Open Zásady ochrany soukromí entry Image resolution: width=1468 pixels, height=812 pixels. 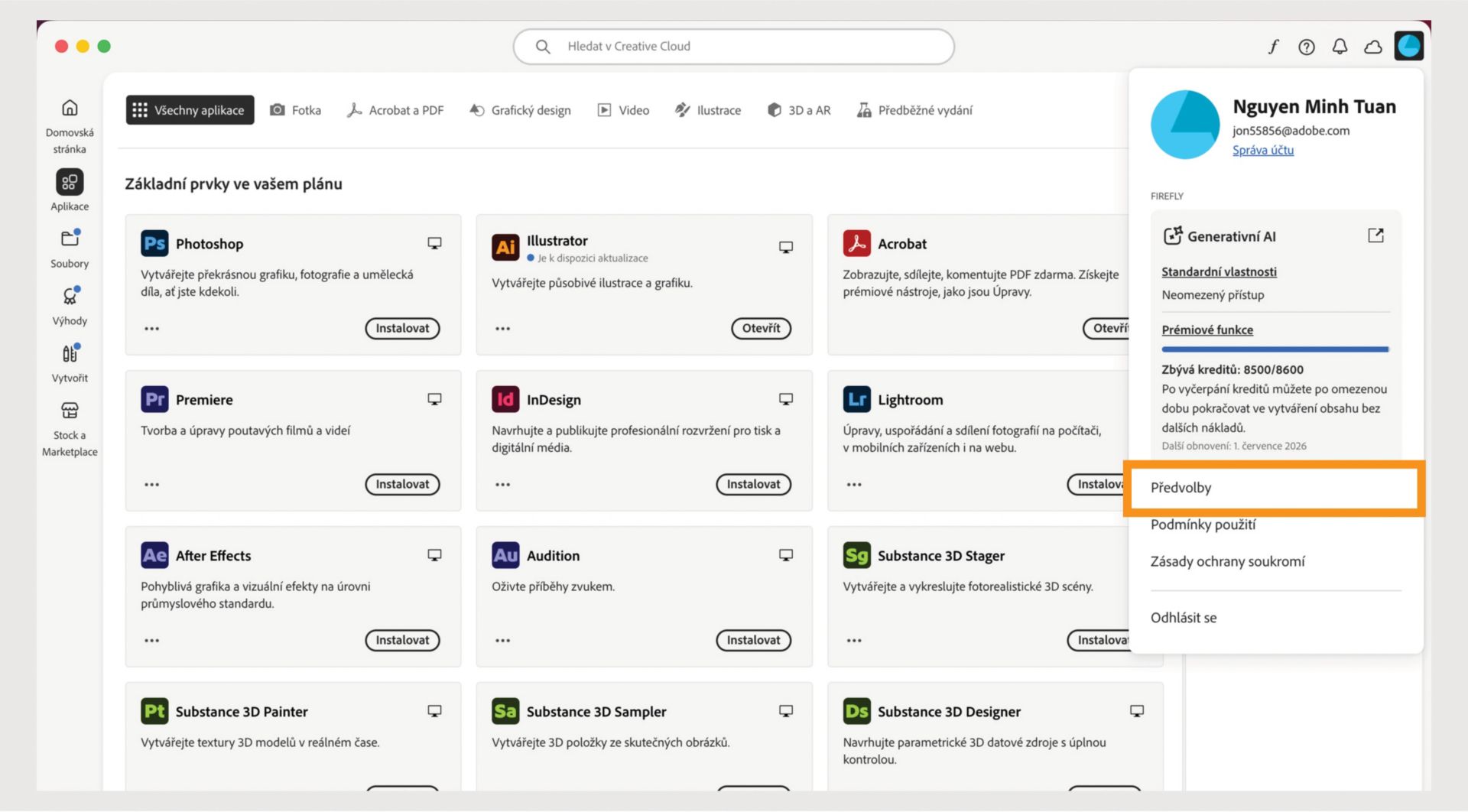click(1227, 561)
